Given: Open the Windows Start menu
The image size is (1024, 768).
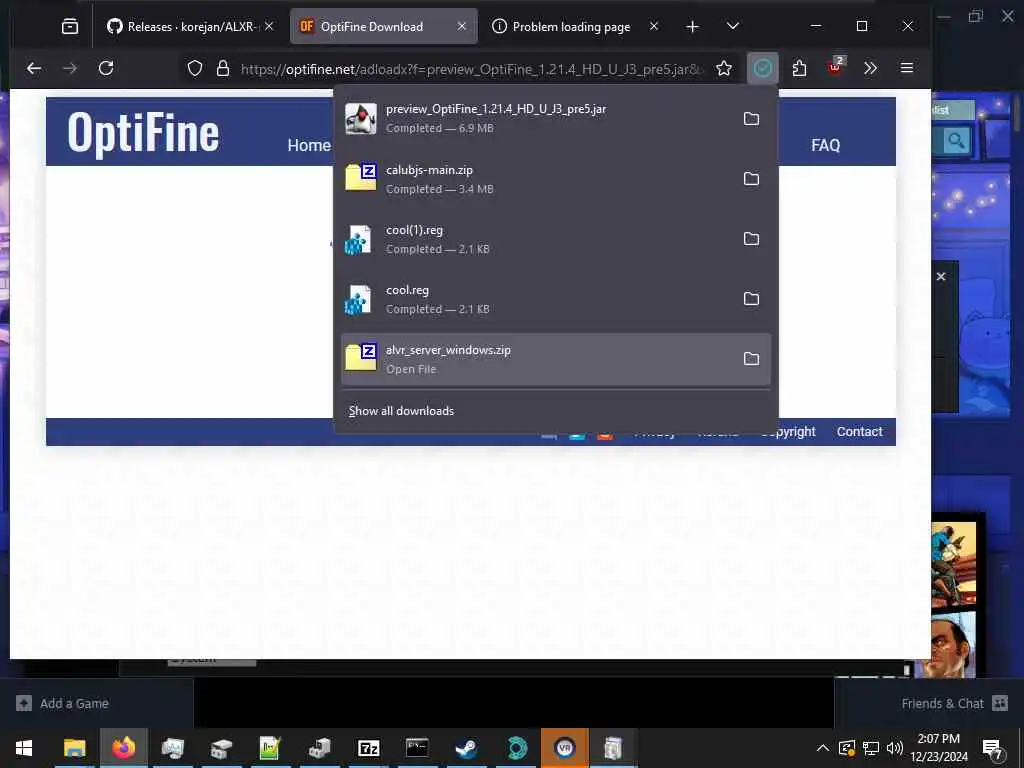Looking at the screenshot, I should click(x=24, y=748).
